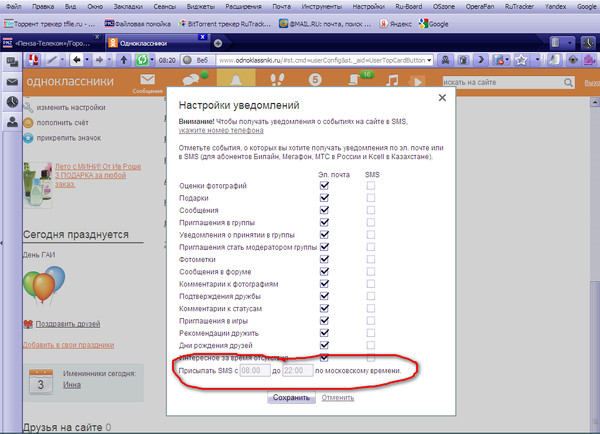This screenshot has width=600, height=434.
Task: Click Добавить в свои праздники link
Action: 68,345
